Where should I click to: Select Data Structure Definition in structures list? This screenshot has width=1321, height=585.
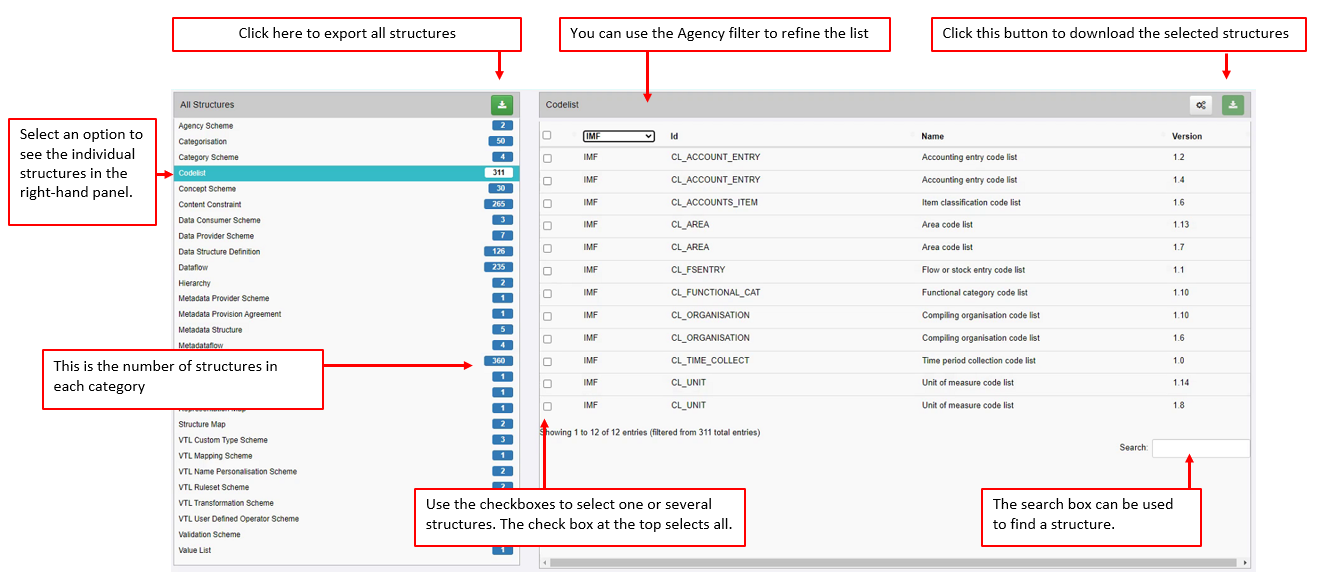(x=219, y=252)
